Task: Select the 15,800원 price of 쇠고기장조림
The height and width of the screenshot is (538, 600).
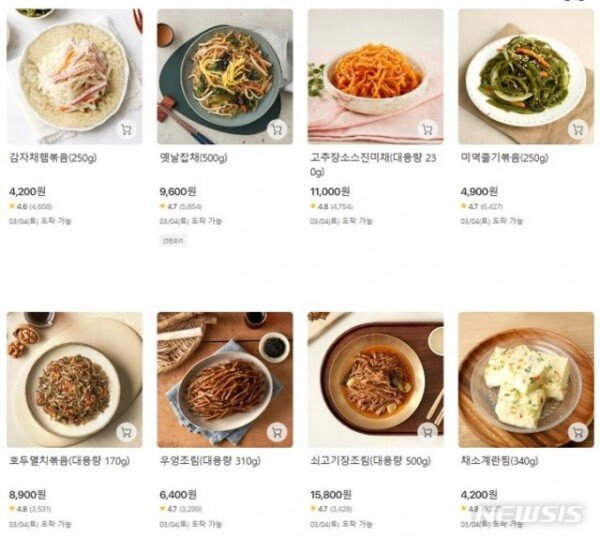Action: 331,495
